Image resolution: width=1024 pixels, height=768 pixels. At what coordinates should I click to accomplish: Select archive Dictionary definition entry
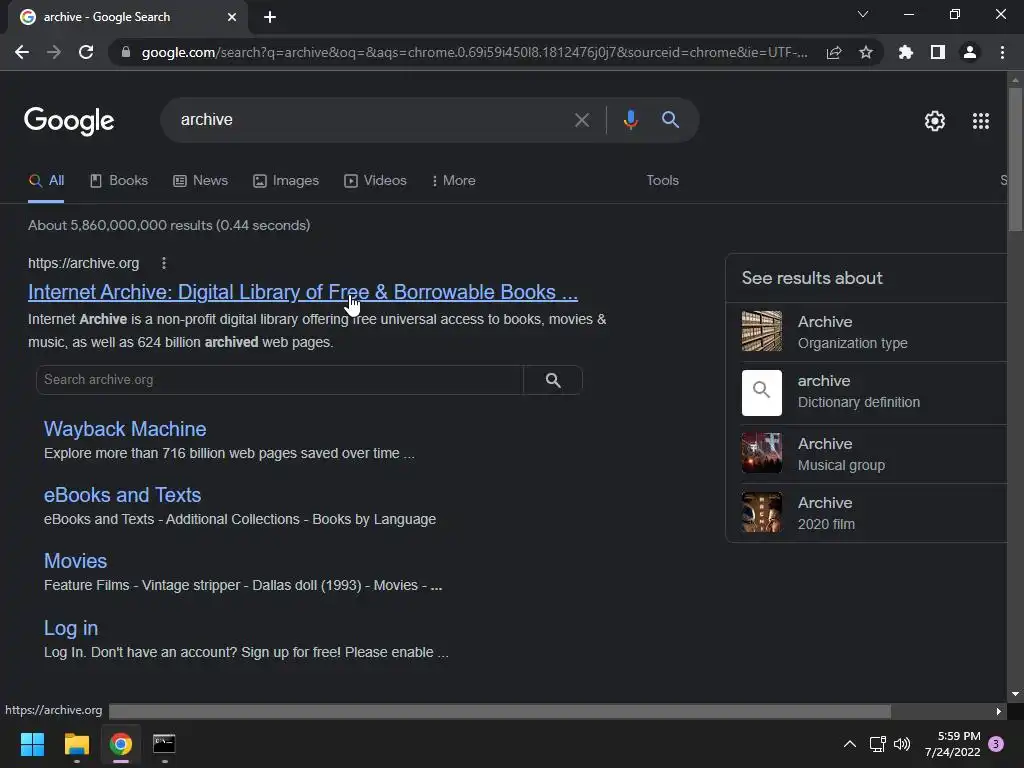pos(866,392)
